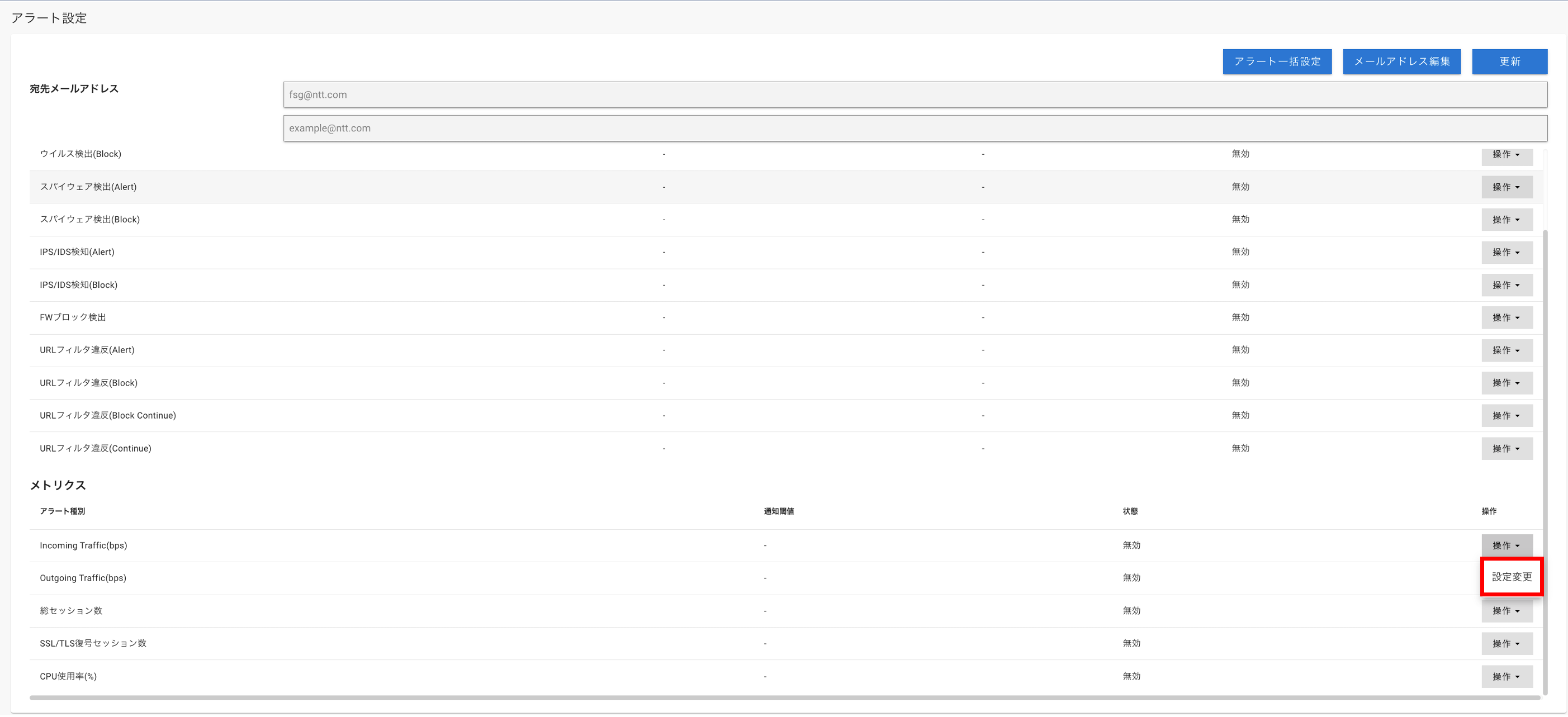Click the vertical scrollbar of the alert list
The image size is (1568, 717).
coord(1545,463)
